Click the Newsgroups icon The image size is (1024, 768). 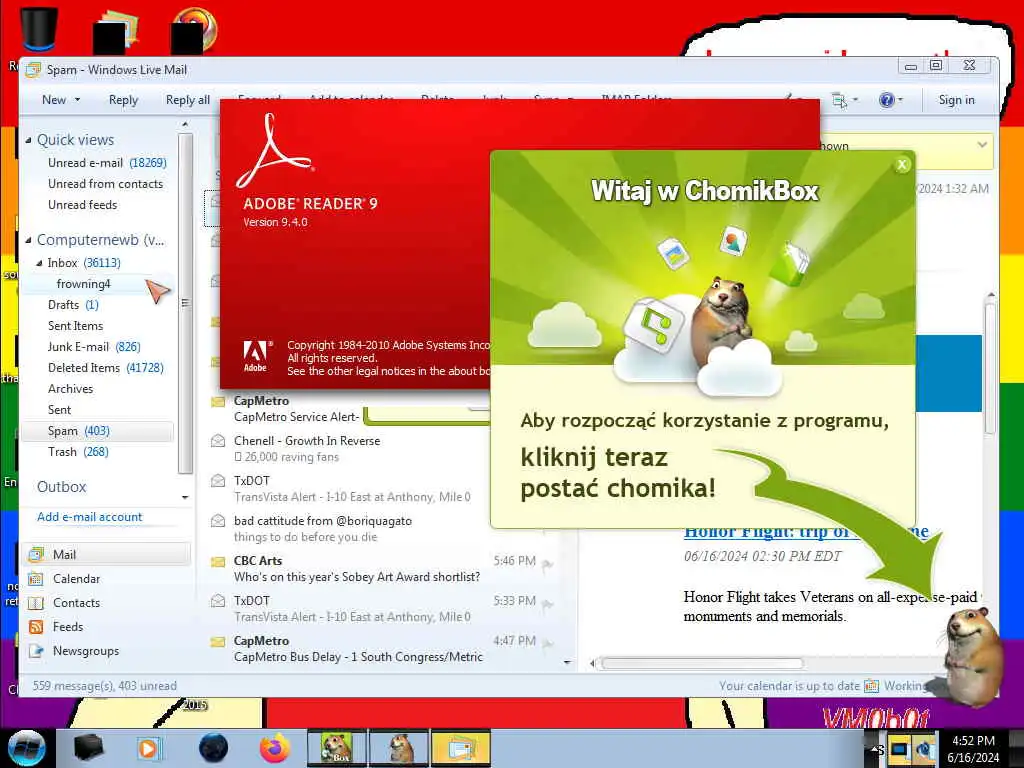click(x=36, y=651)
